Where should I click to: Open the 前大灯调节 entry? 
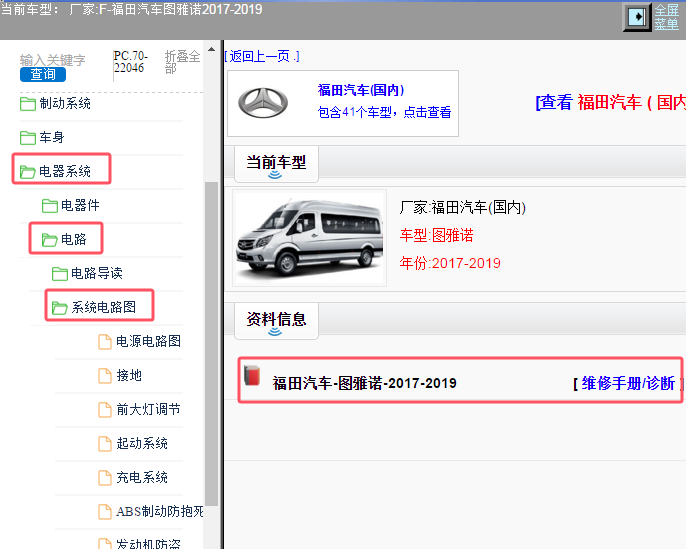tap(148, 409)
